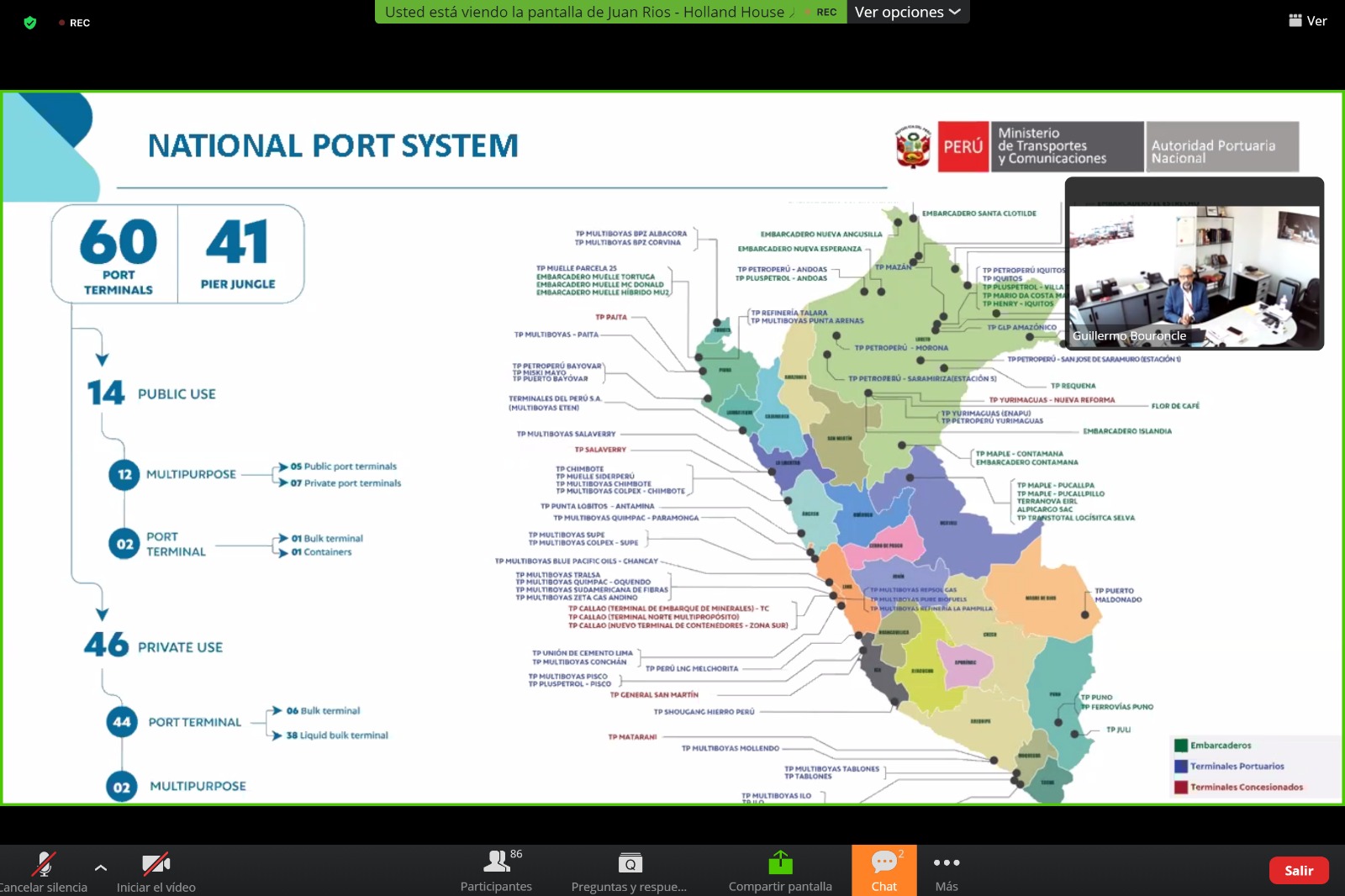
Task: Click the Ministerio de Transportes y Comunicaciones logo
Action: (x=1068, y=146)
